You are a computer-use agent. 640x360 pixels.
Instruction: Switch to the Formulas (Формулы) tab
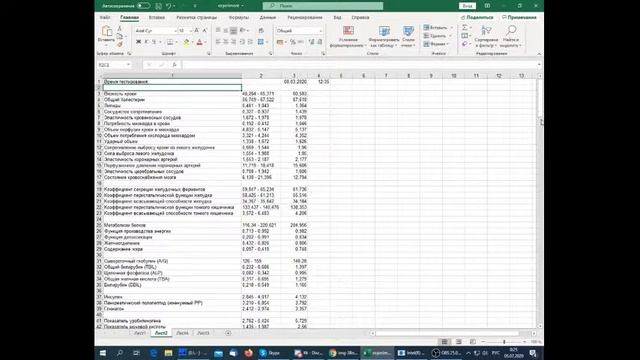point(239,18)
